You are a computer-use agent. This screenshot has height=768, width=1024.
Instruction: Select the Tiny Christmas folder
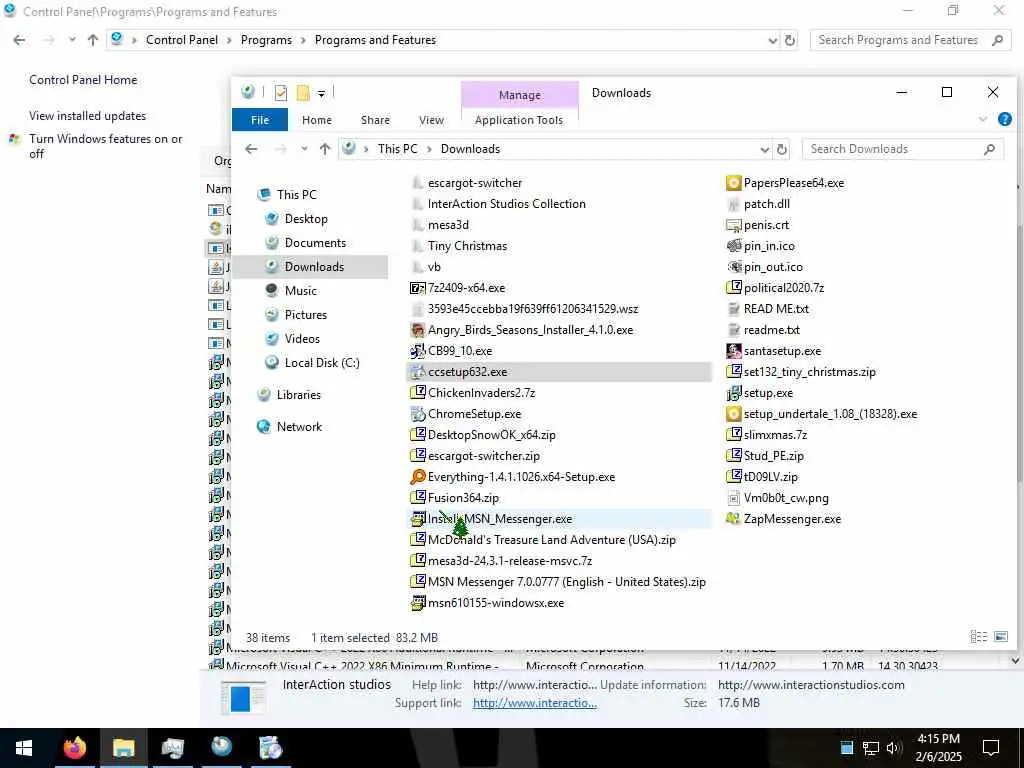[x=467, y=246]
